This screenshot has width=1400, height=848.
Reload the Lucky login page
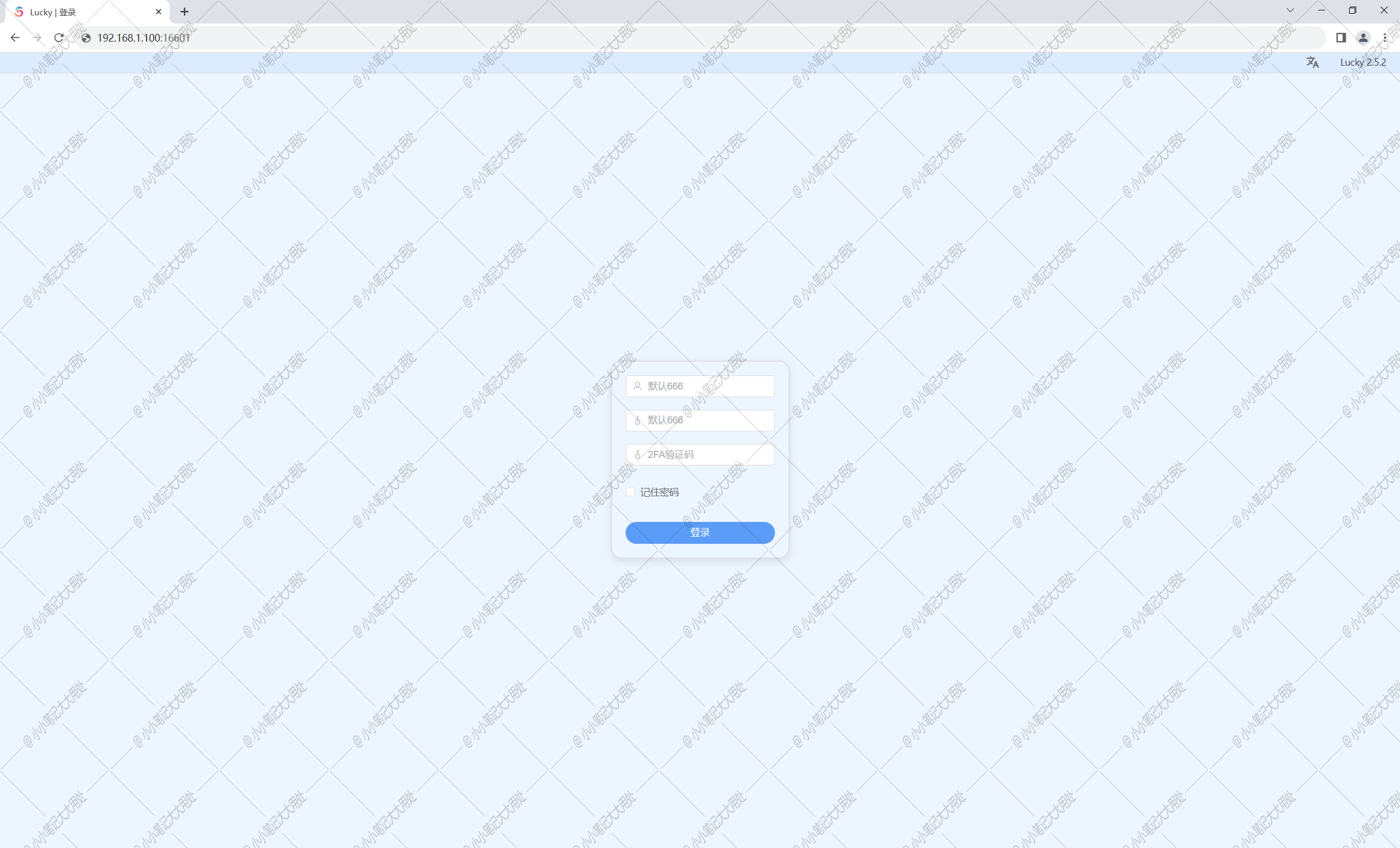(59, 38)
